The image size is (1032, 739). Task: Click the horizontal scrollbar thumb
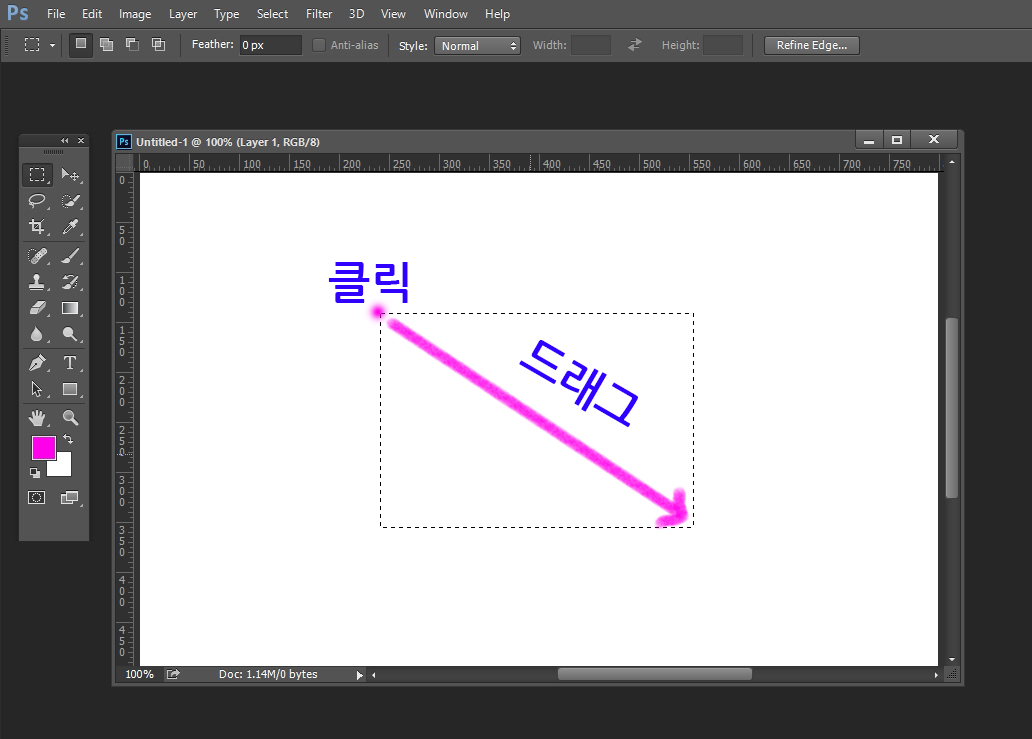point(655,674)
